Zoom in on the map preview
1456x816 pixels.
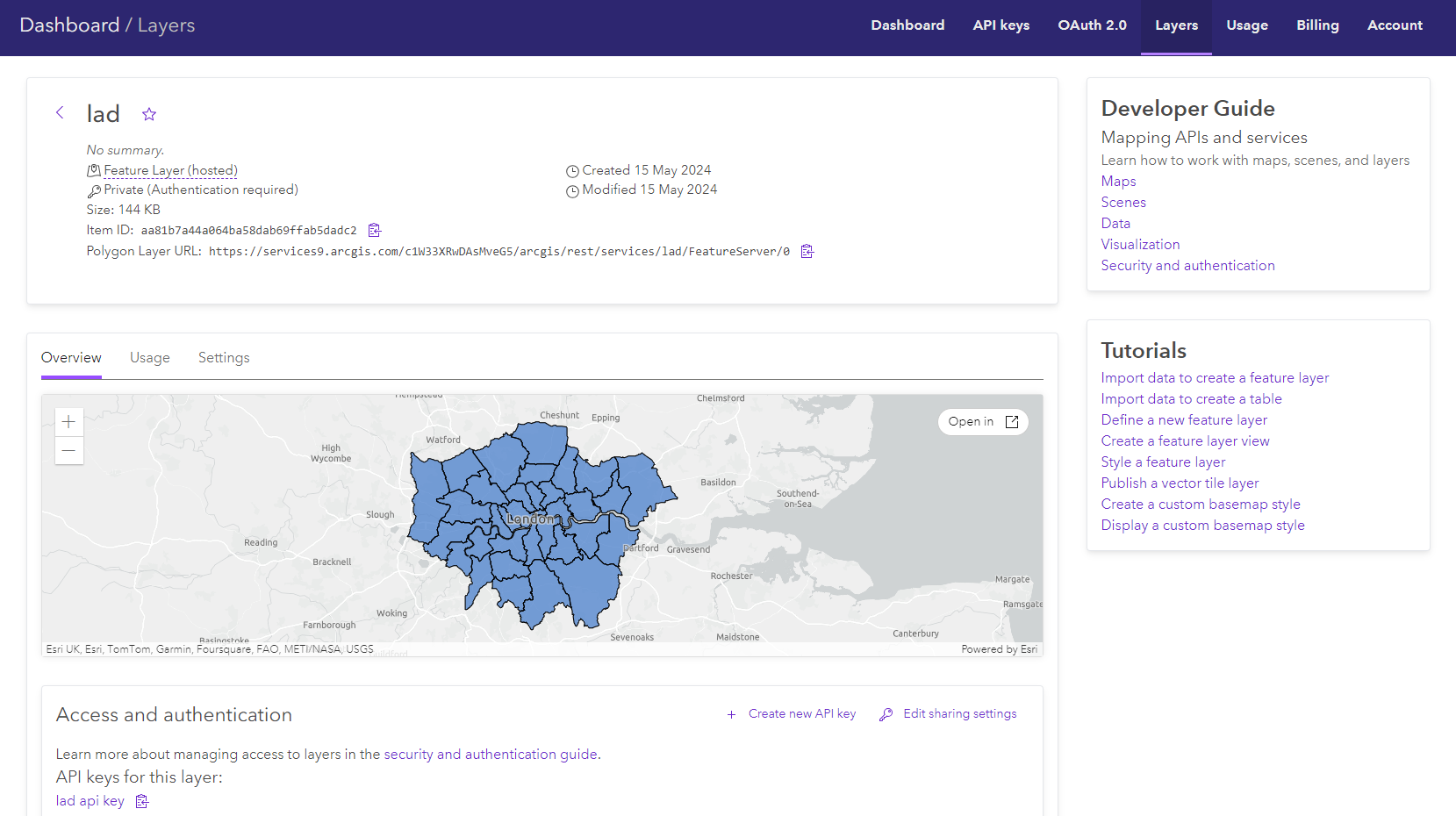pyautogui.click(x=68, y=421)
